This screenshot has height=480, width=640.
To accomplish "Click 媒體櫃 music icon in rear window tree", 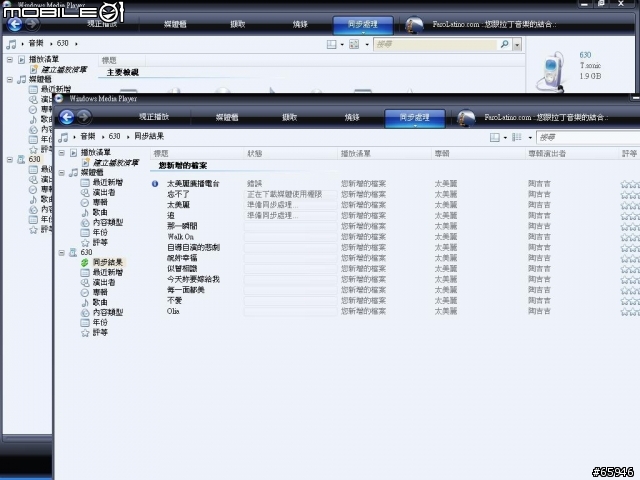I will [x=21, y=80].
